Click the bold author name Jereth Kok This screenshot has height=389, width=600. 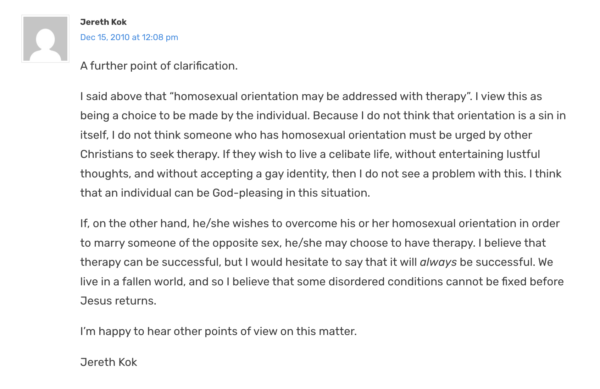(103, 22)
